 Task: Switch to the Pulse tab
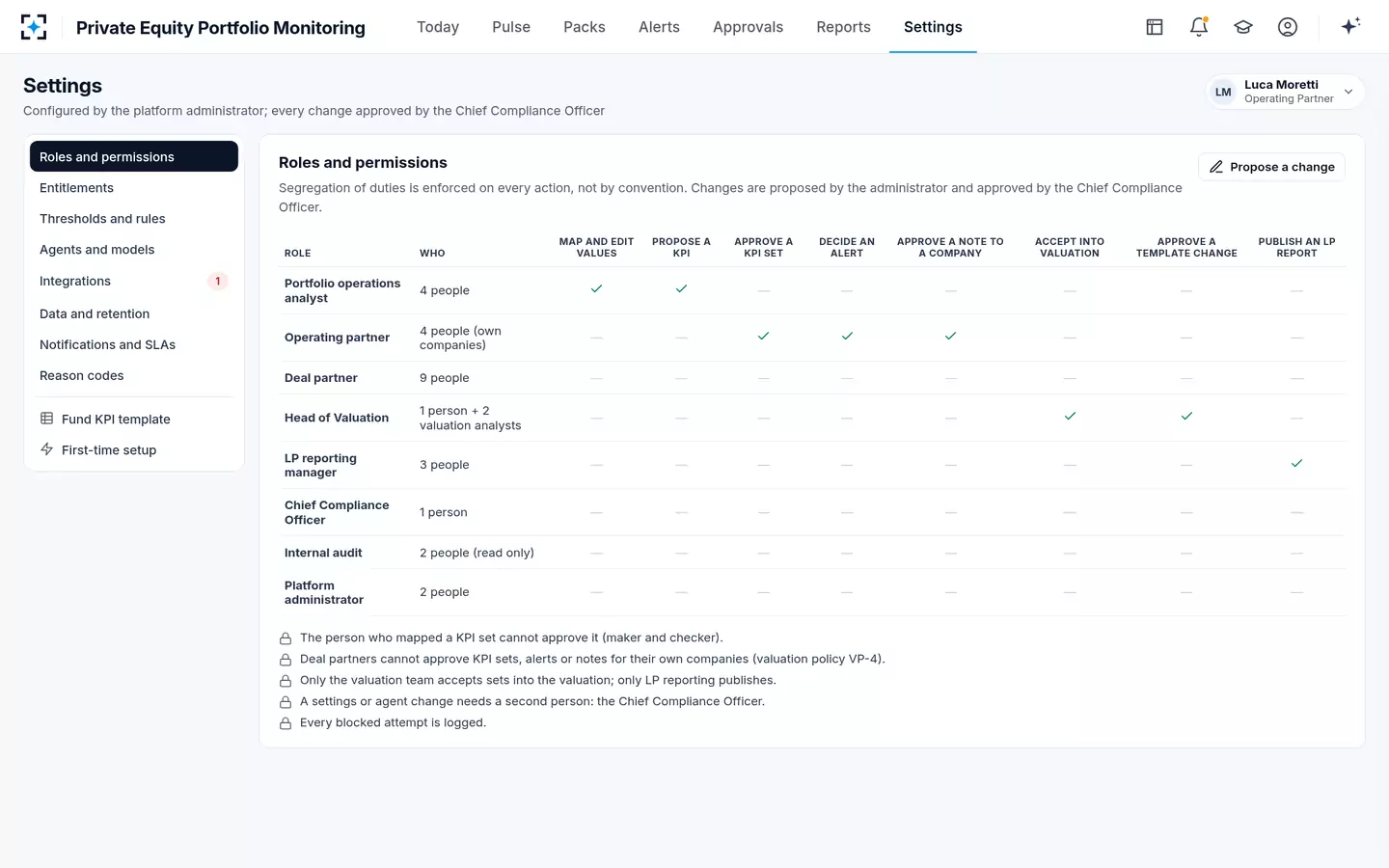[x=511, y=27]
